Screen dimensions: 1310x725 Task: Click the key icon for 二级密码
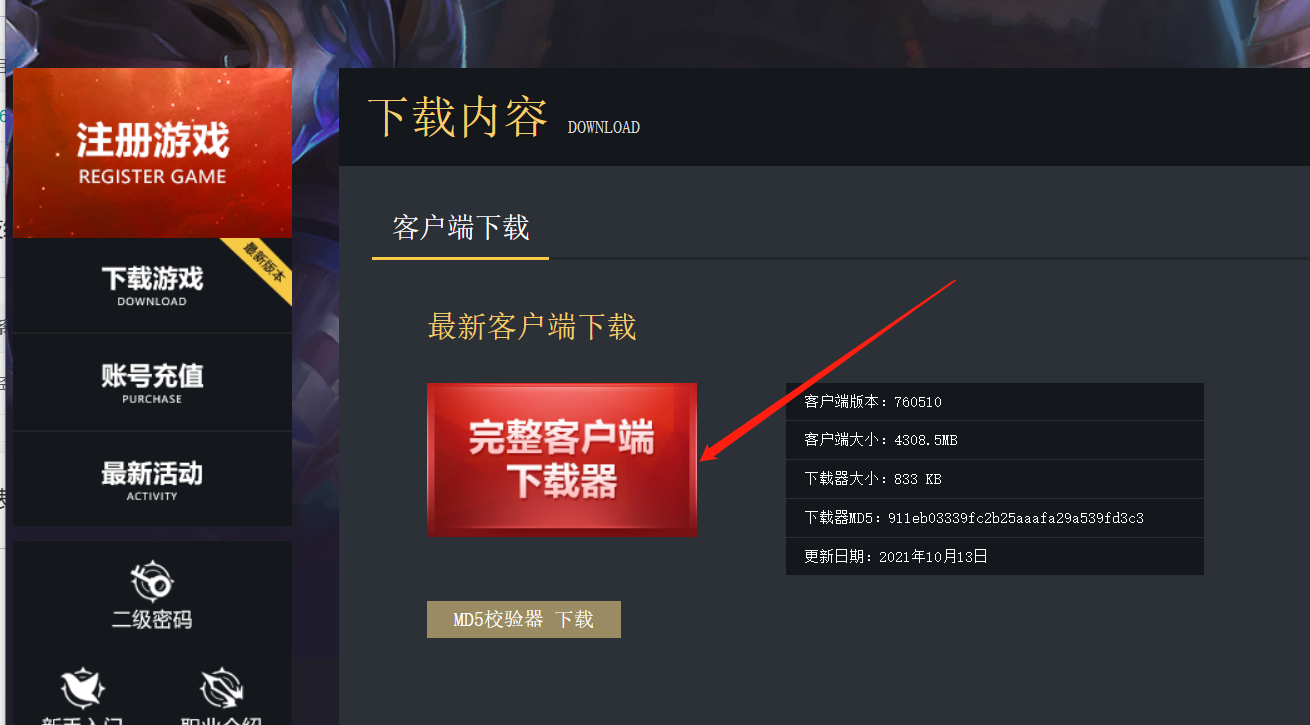[x=152, y=581]
